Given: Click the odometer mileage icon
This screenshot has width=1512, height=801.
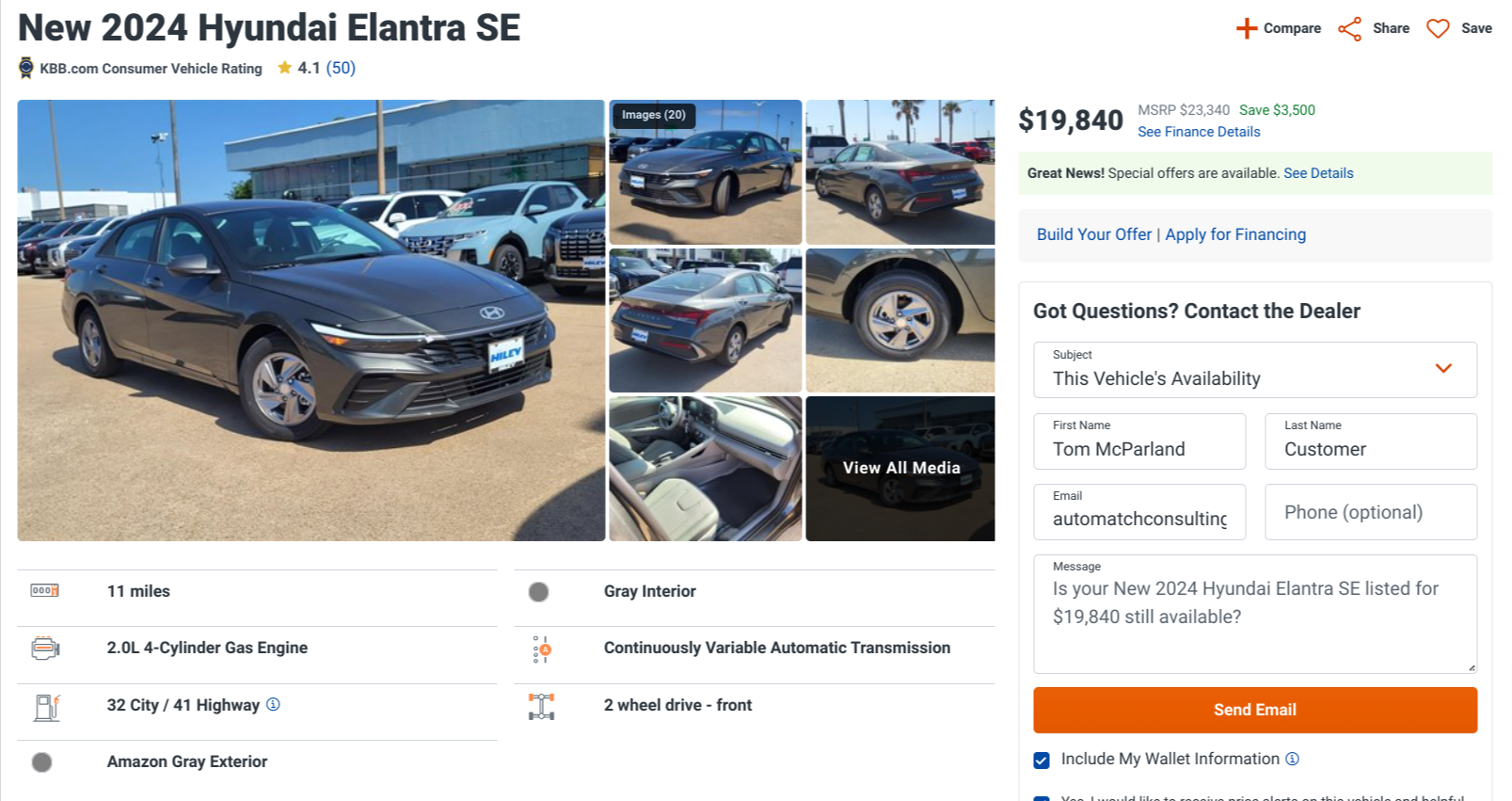Looking at the screenshot, I should 44,591.
